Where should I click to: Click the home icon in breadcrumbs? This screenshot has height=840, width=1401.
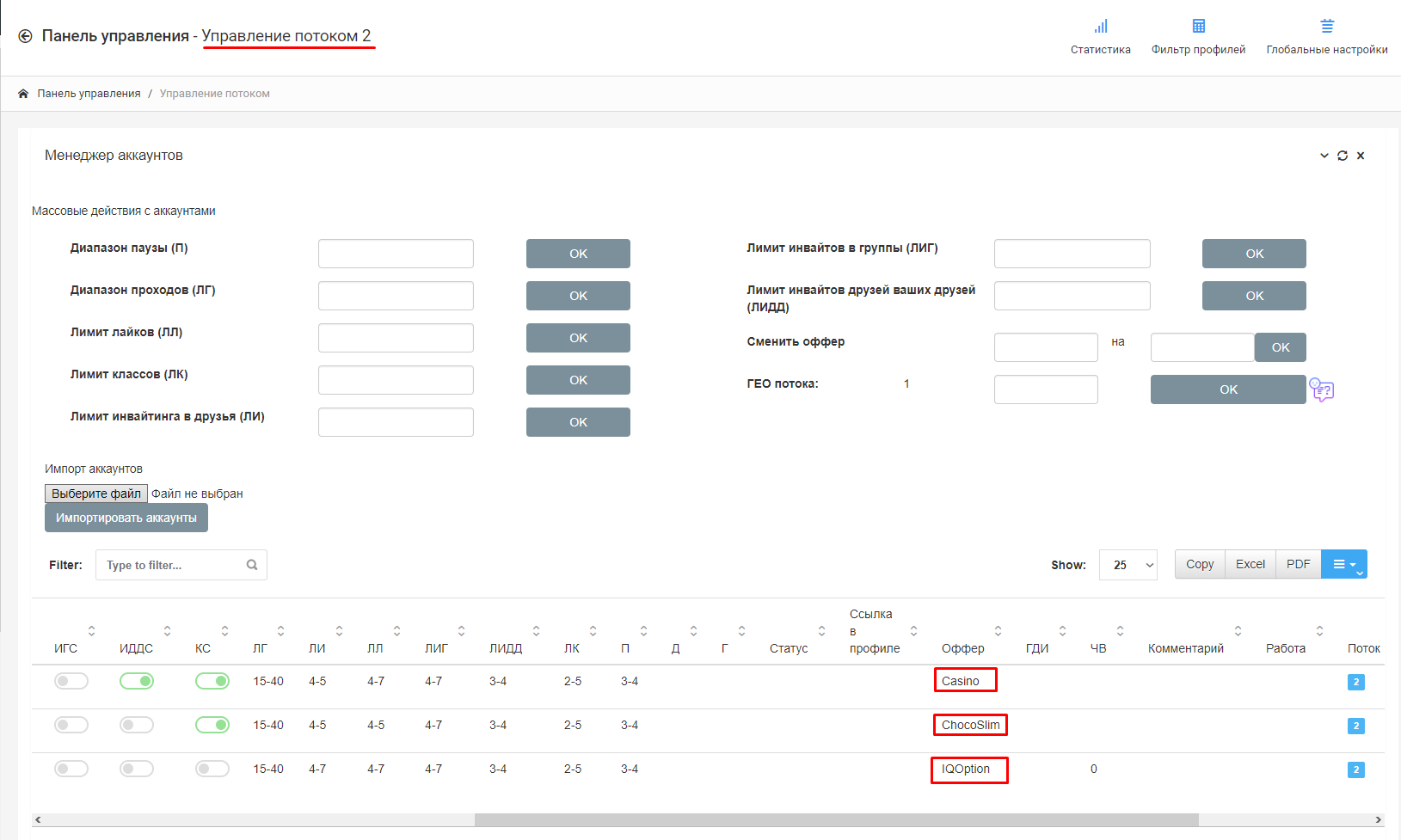tap(23, 94)
